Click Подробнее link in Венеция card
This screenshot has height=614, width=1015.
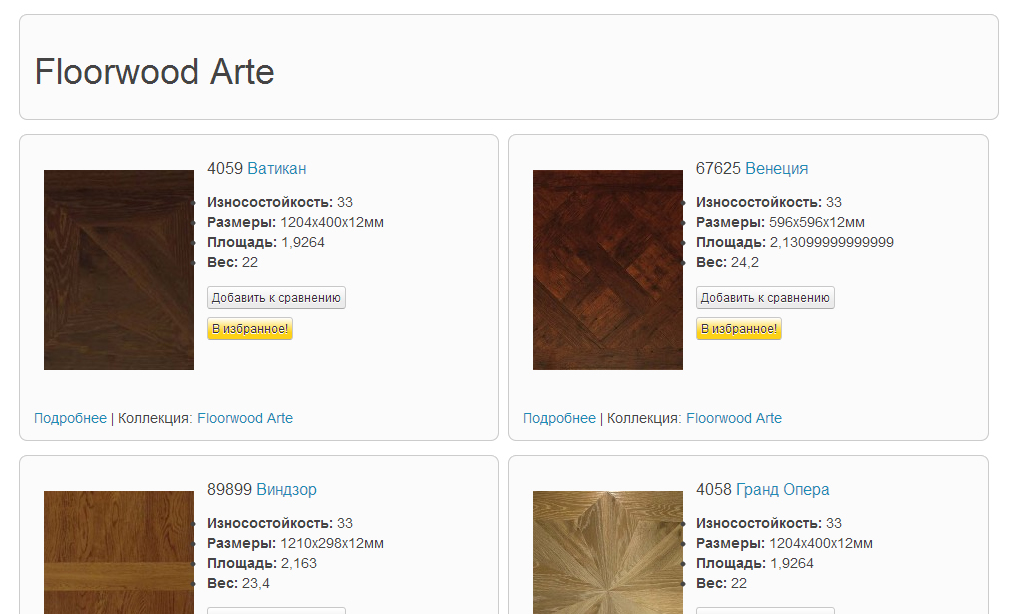tap(559, 418)
